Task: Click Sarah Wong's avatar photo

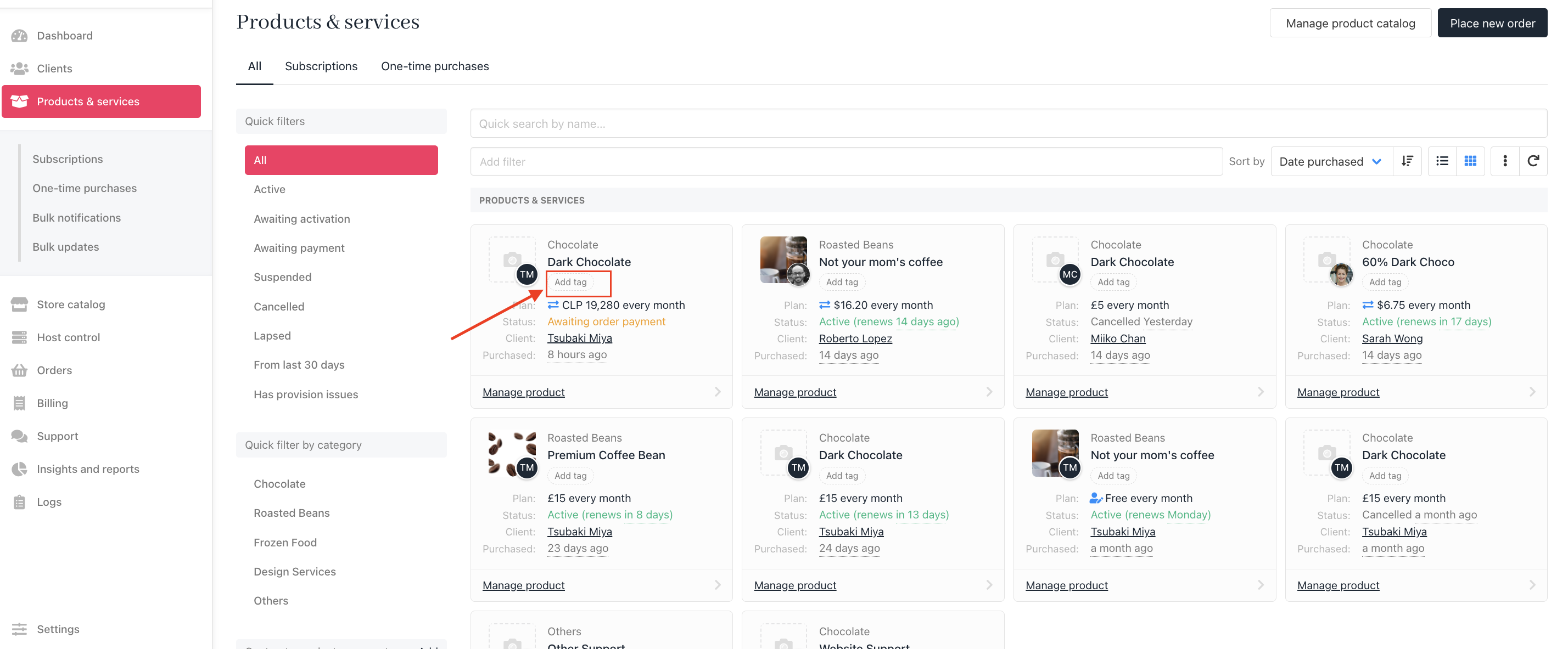Action: pos(1341,274)
